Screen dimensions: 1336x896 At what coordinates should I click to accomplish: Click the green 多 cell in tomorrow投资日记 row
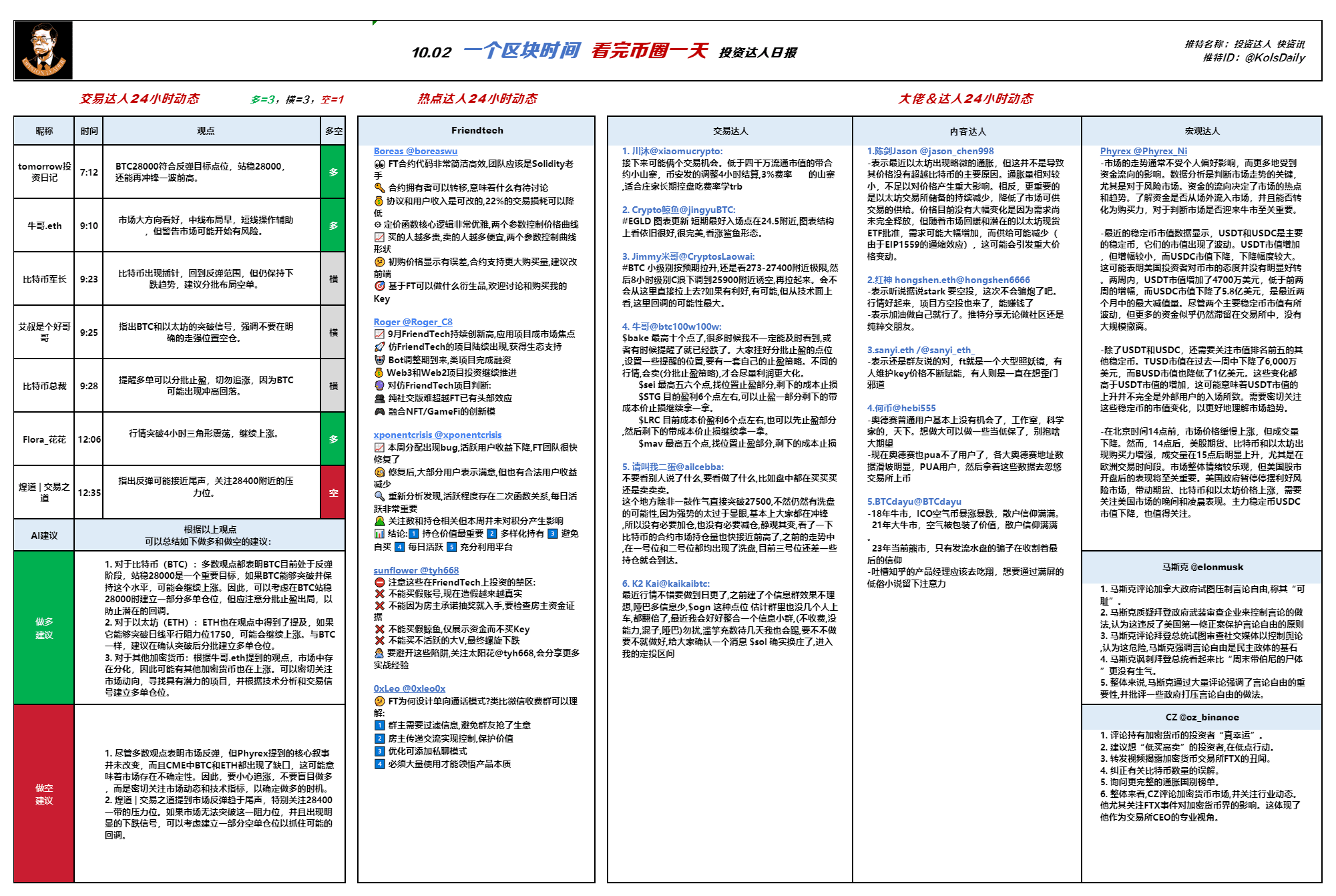pos(333,172)
